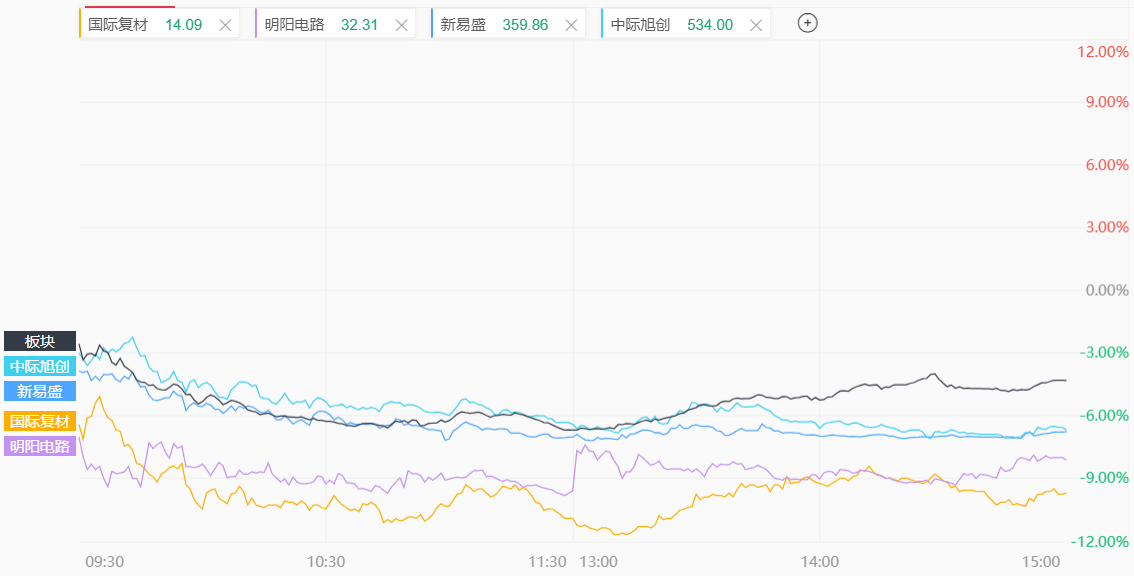Click the 09:30 time axis label

coord(103,562)
